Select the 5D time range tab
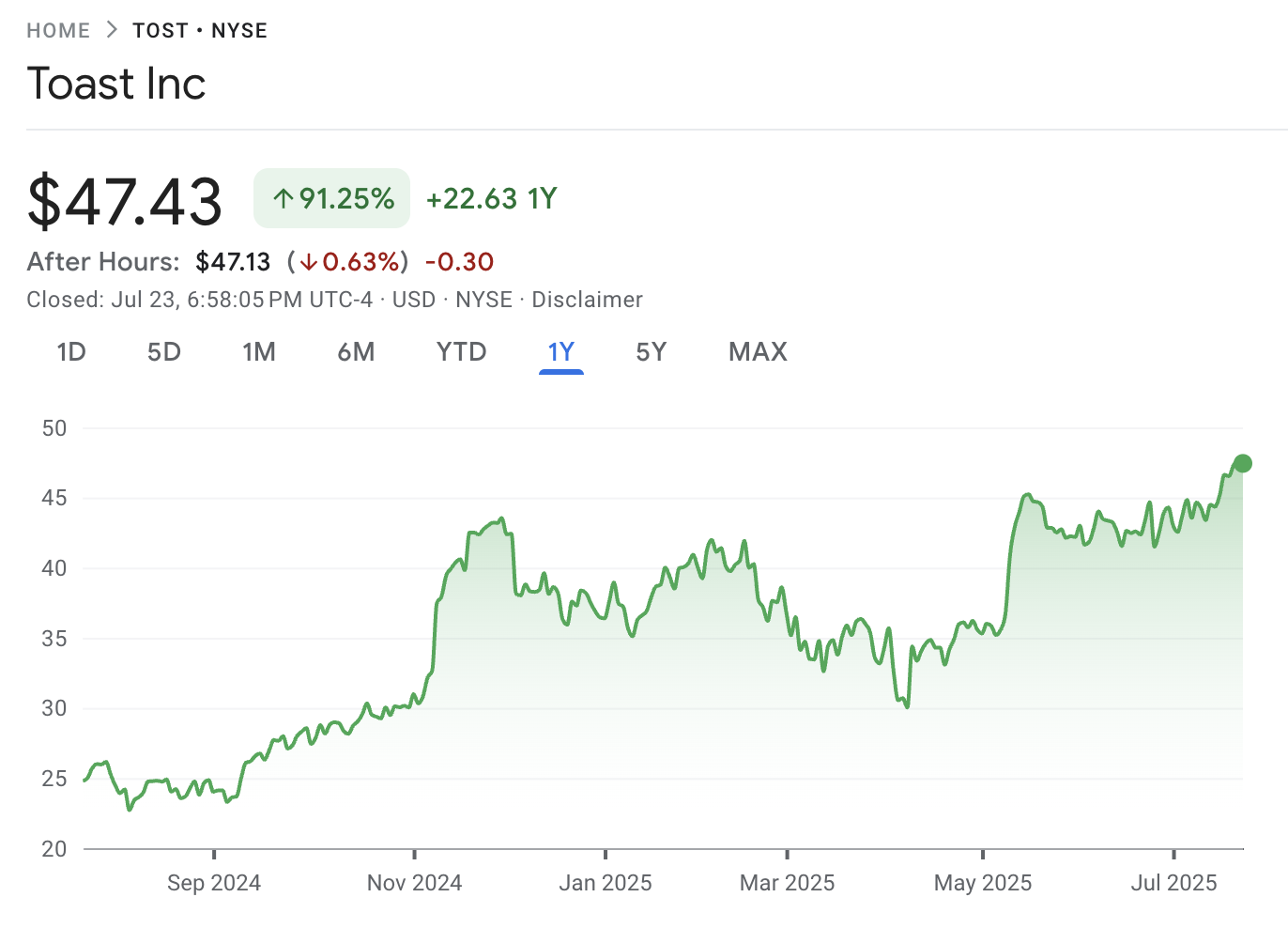Viewport: 1288px width, 928px height. pos(164,352)
